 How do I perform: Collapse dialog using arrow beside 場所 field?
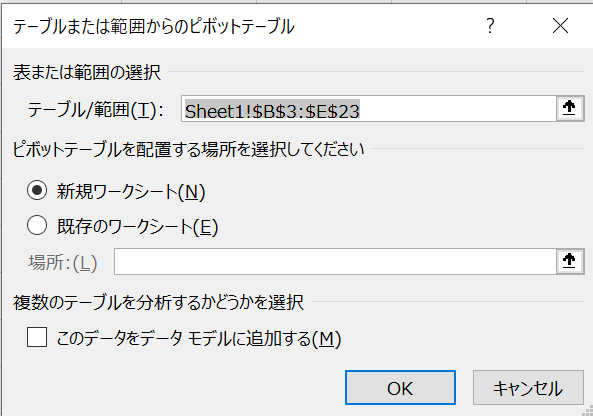[x=569, y=261]
